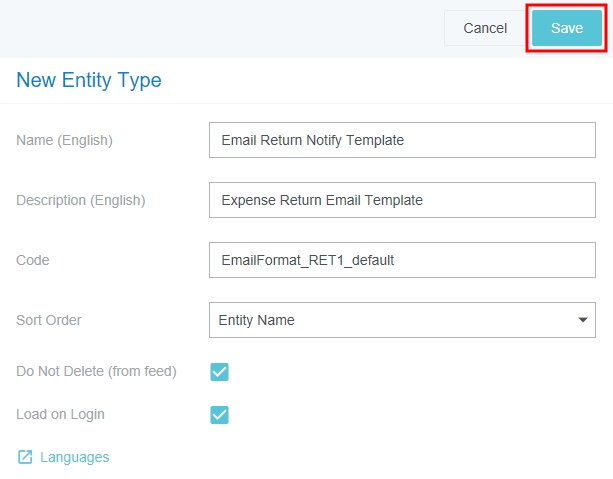Click the 'Description (English)' label
This screenshot has width=613, height=479.
point(80,200)
